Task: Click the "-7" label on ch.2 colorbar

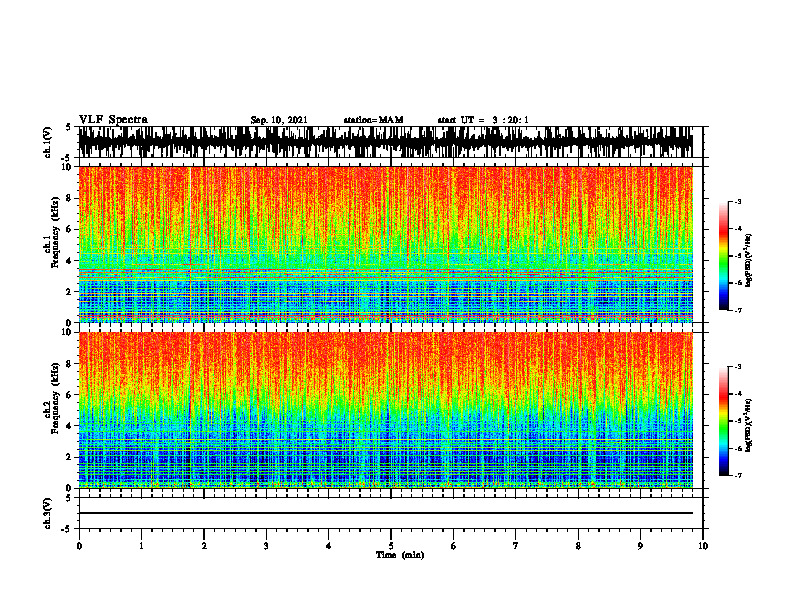Action: click(738, 476)
